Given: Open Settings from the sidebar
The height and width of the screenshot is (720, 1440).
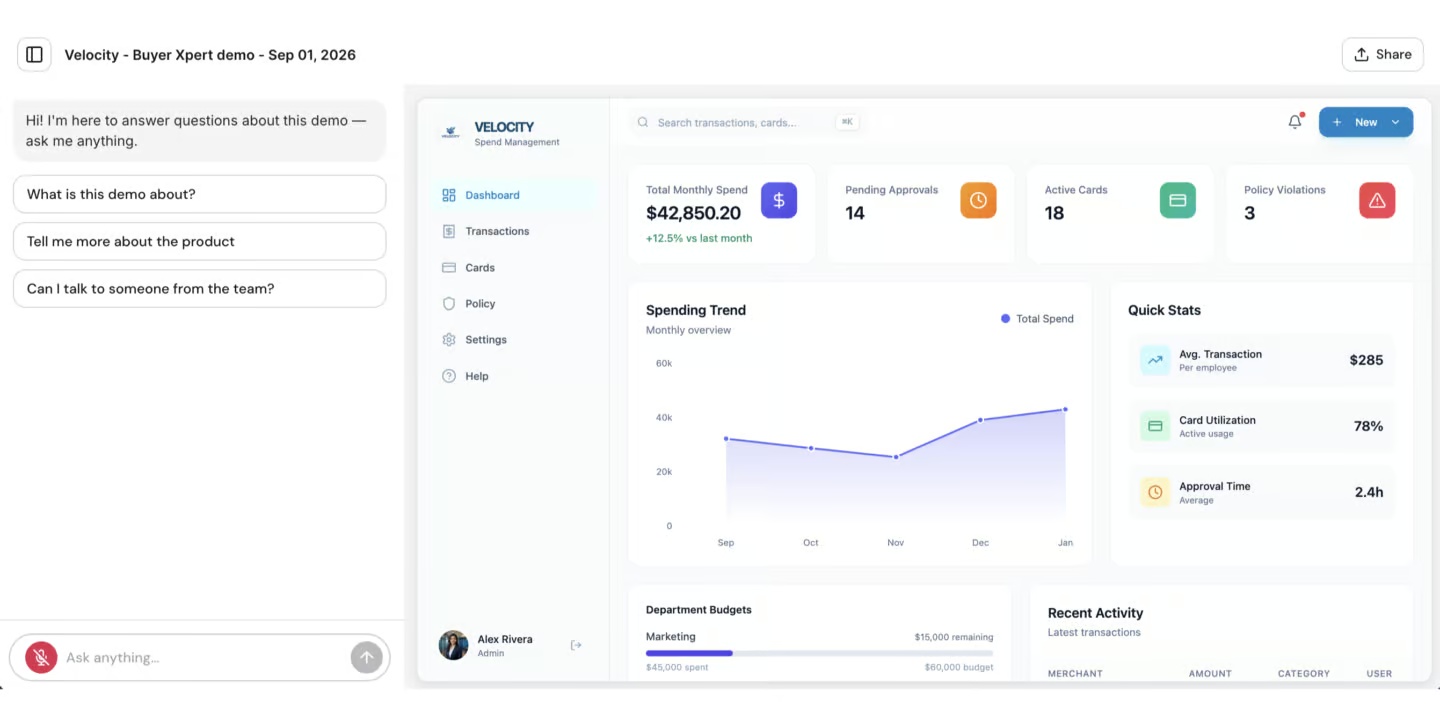Looking at the screenshot, I should 514,340.
